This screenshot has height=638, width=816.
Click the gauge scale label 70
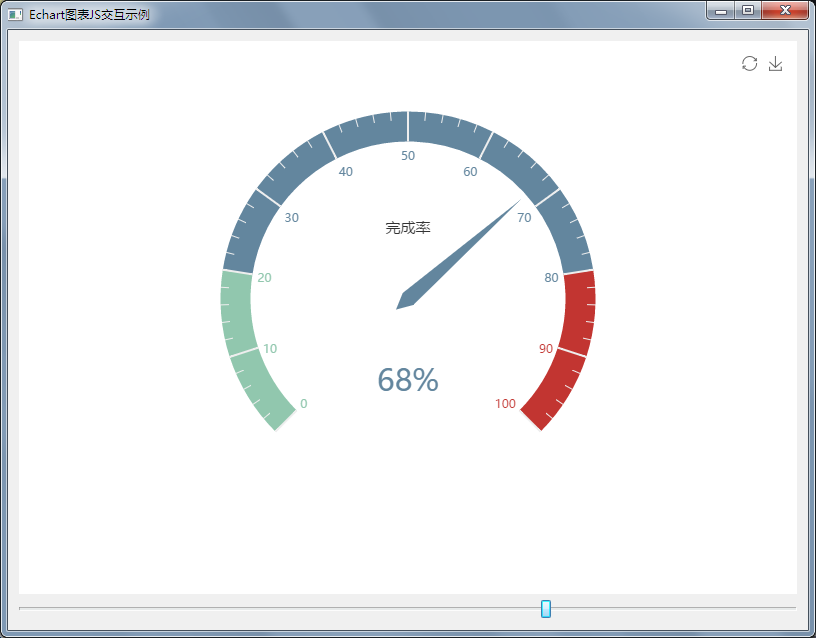coord(524,218)
